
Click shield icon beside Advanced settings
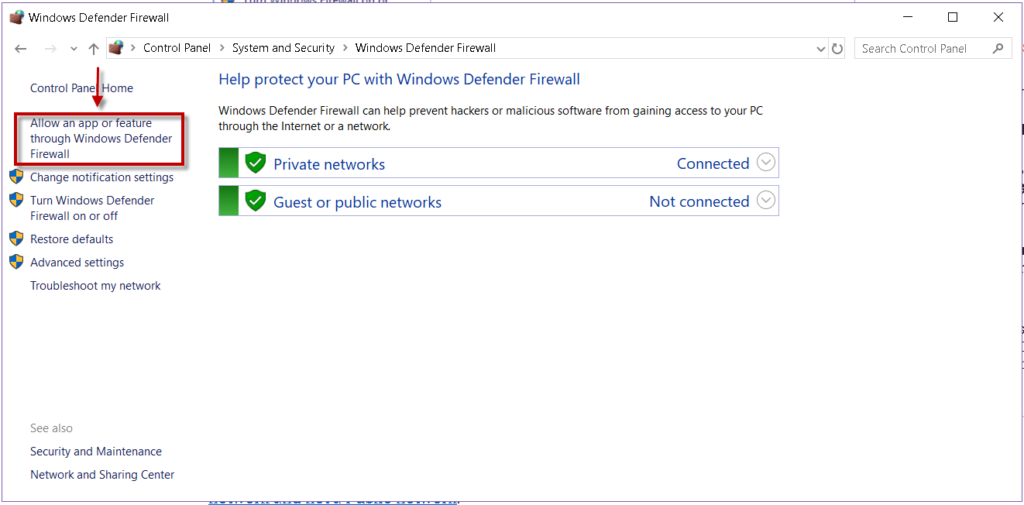pos(16,262)
